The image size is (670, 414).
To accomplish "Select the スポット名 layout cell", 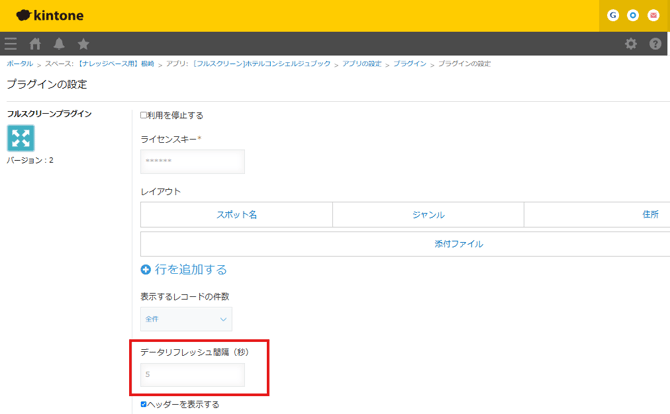I will coord(237,215).
